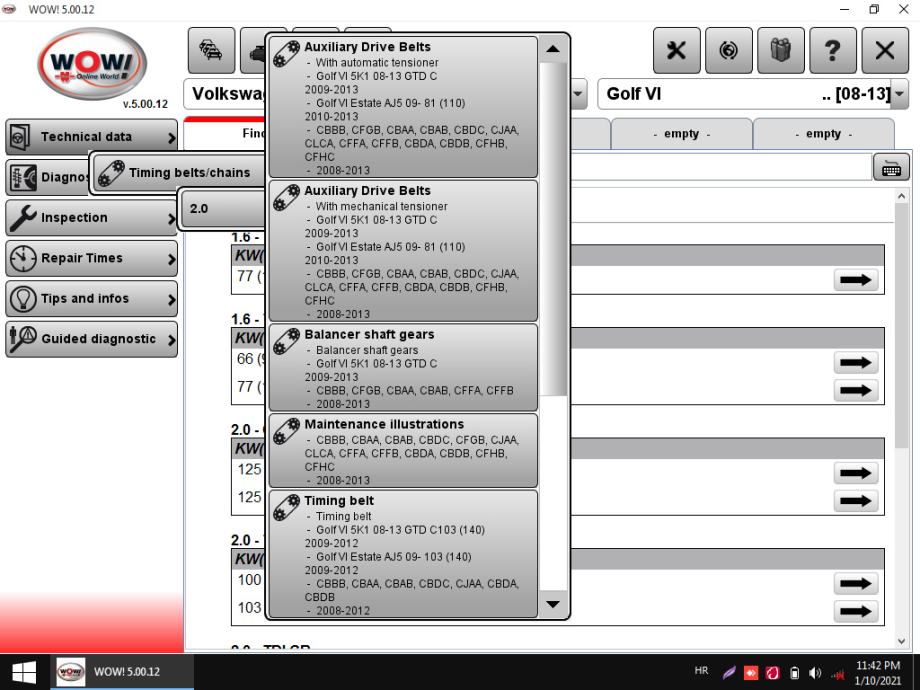This screenshot has width=920, height=690.
Task: Open the vehicle selection cars icon
Action: tap(211, 50)
